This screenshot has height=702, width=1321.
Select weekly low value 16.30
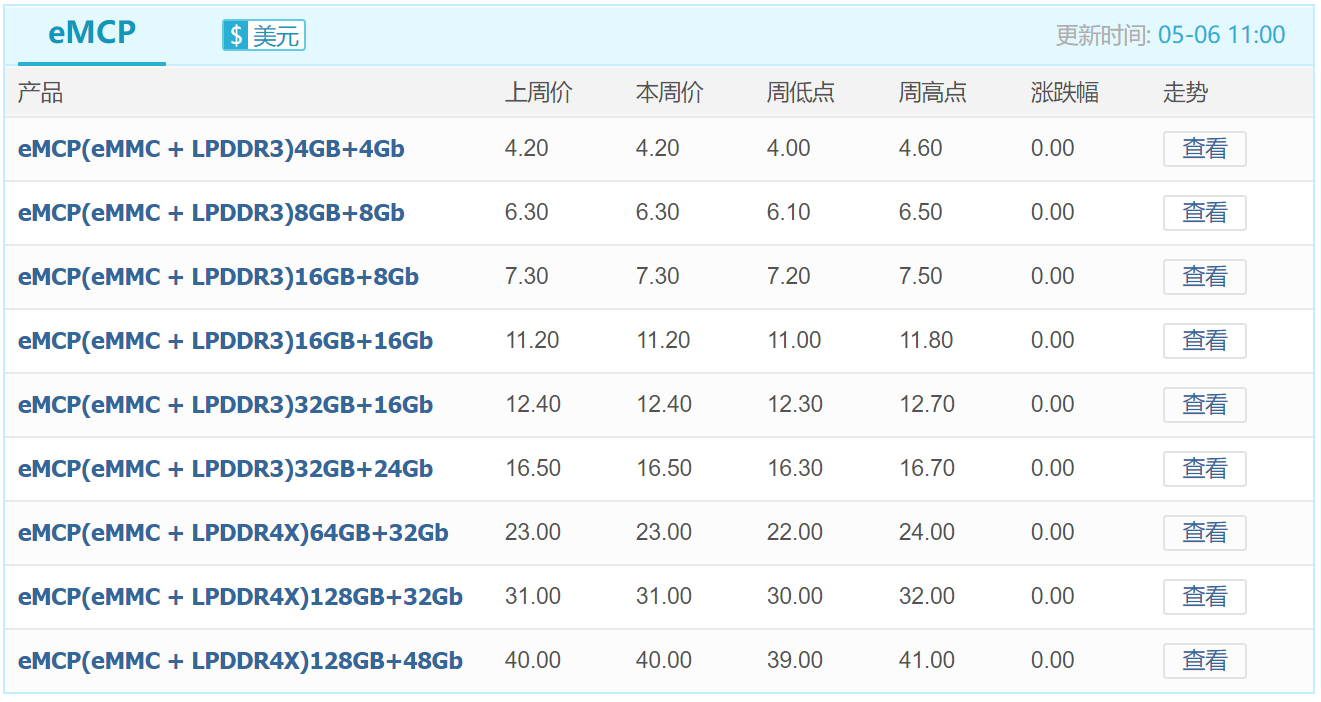(x=795, y=468)
